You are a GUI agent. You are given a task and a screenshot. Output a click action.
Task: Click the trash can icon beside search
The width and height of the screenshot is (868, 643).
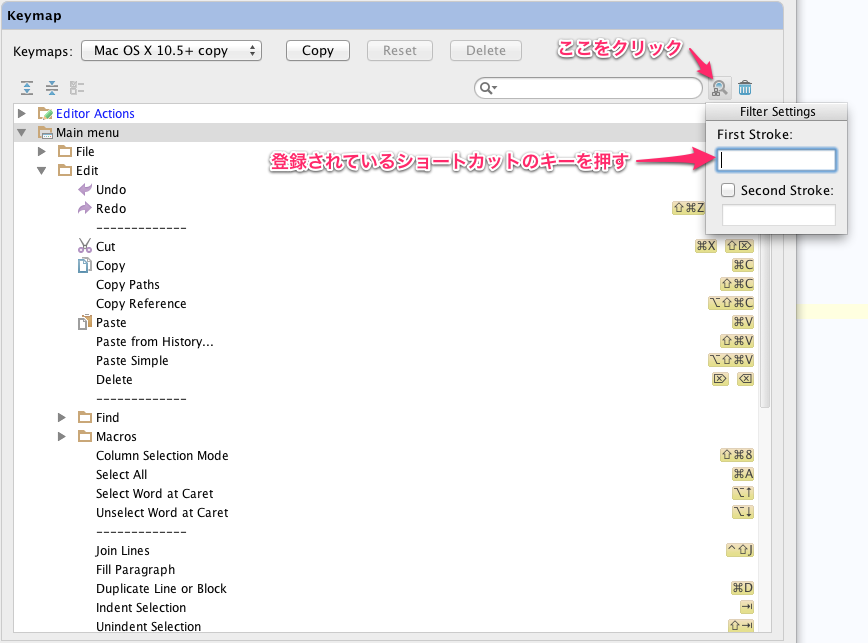[745, 88]
